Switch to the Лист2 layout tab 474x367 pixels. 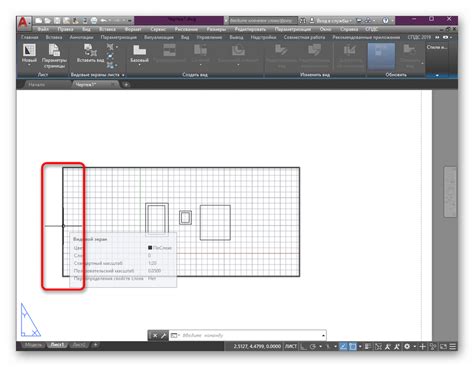click(x=79, y=345)
